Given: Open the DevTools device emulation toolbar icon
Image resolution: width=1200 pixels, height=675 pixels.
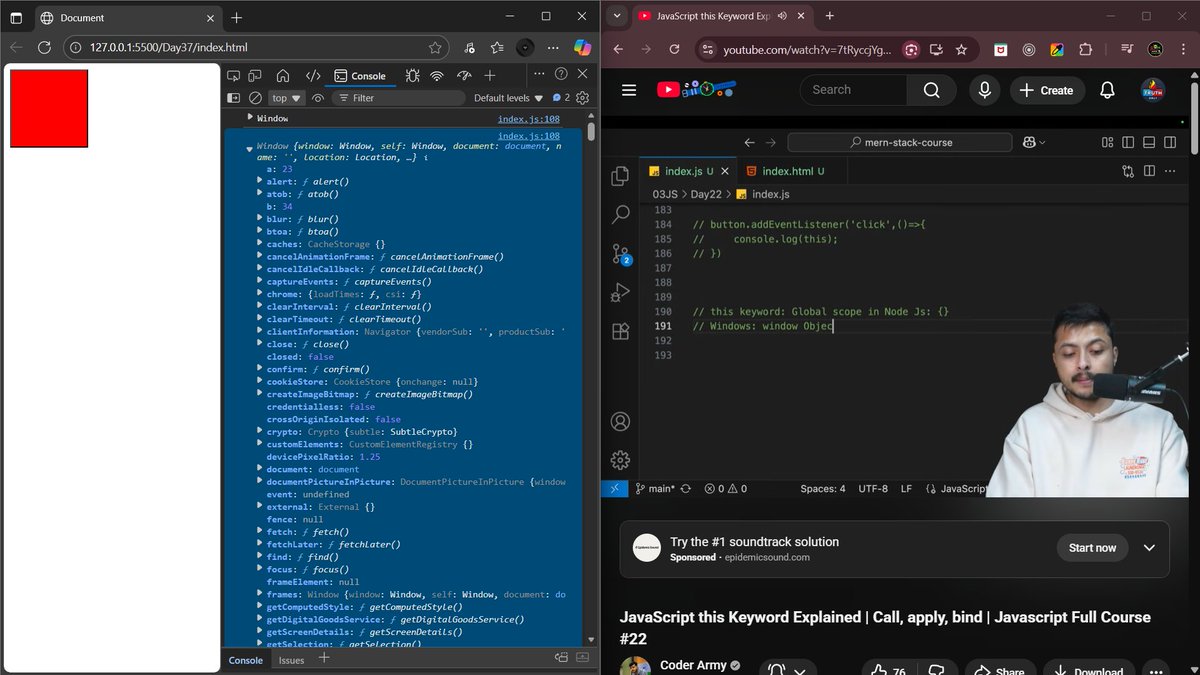Looking at the screenshot, I should (x=255, y=75).
